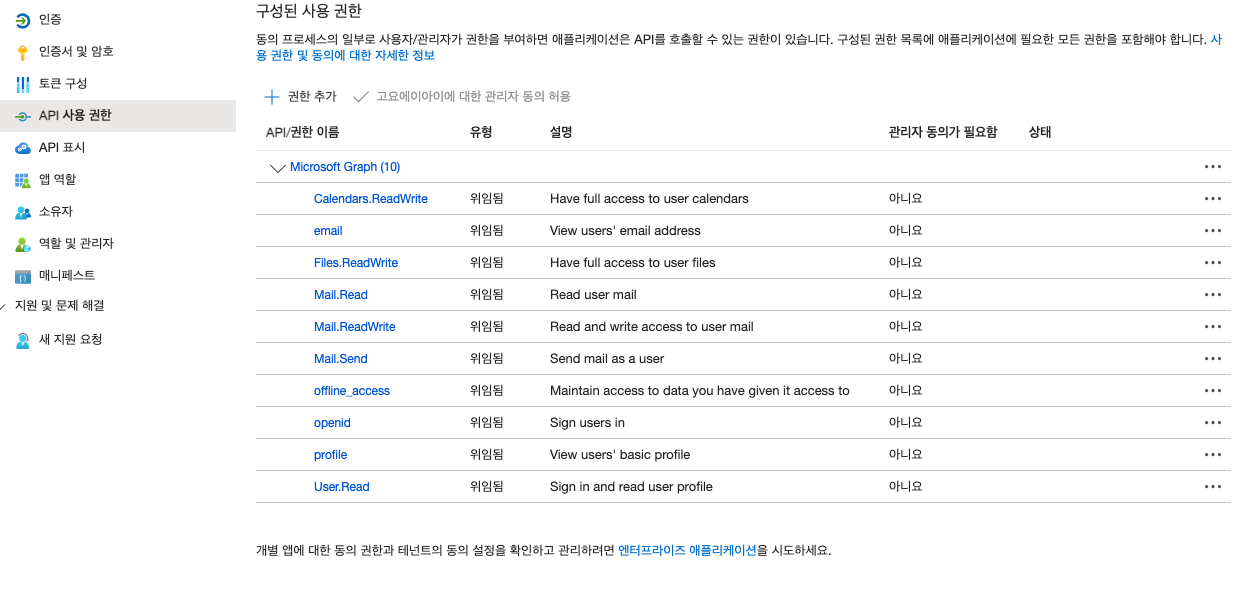1236x595 pixels.
Task: Select API 사용 권한 in sidebar
Action: click(x=118, y=115)
